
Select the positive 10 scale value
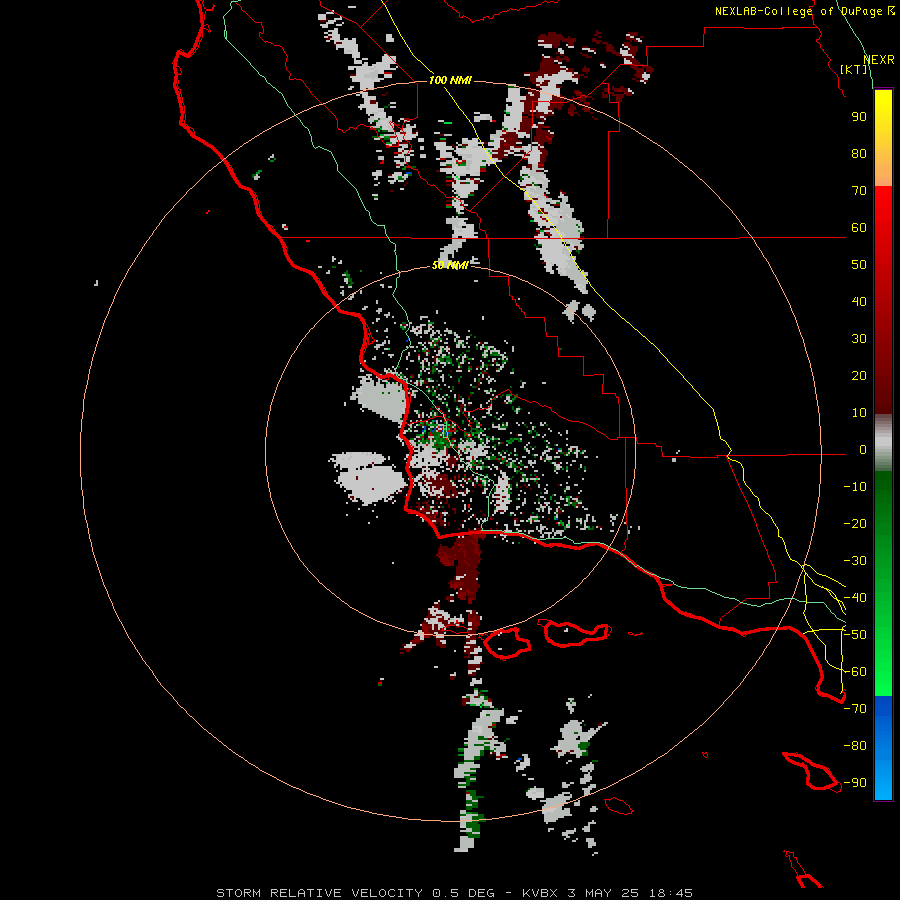click(859, 413)
